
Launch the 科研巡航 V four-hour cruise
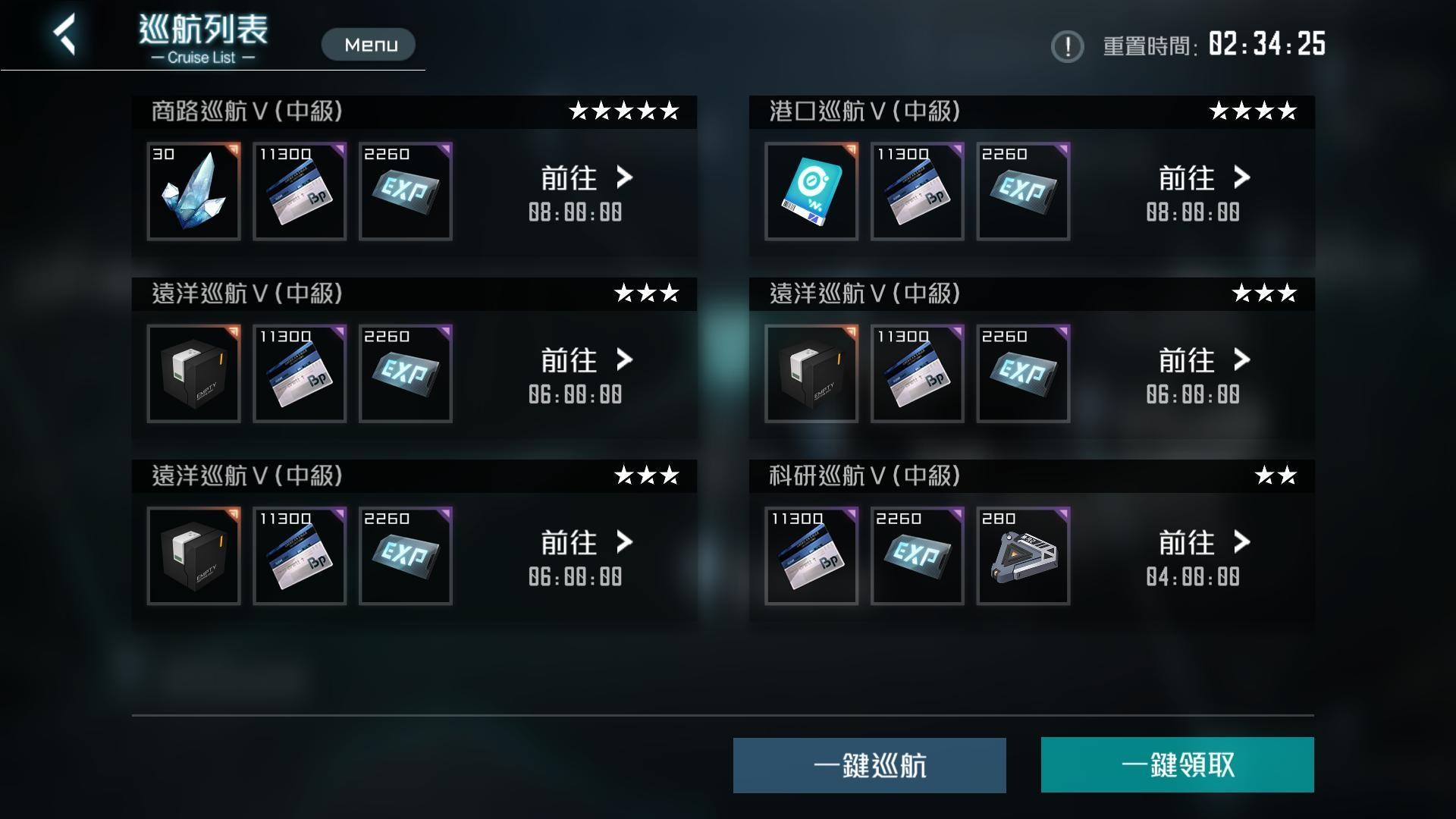1204,543
